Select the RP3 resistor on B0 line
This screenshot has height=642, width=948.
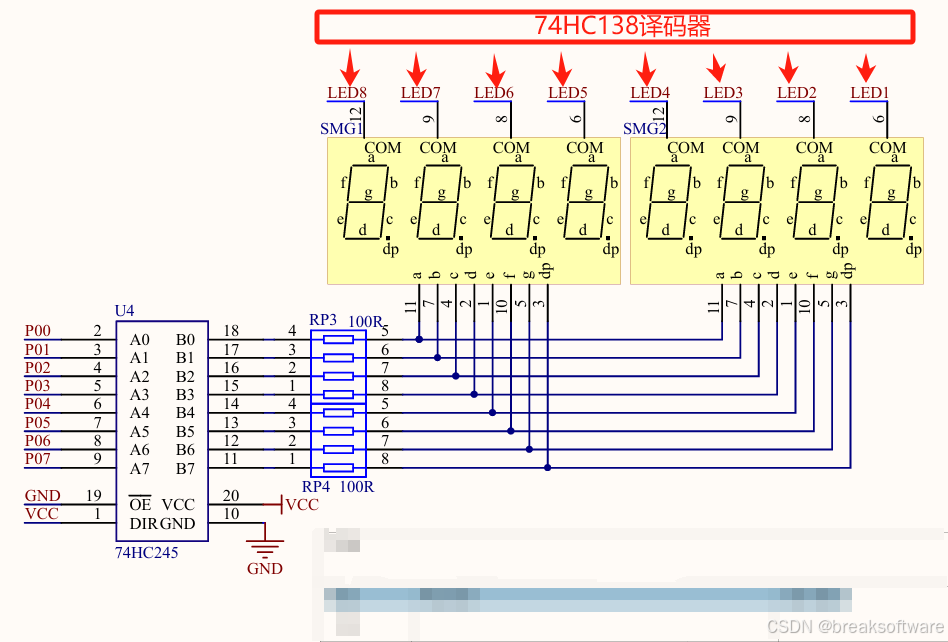click(x=338, y=340)
